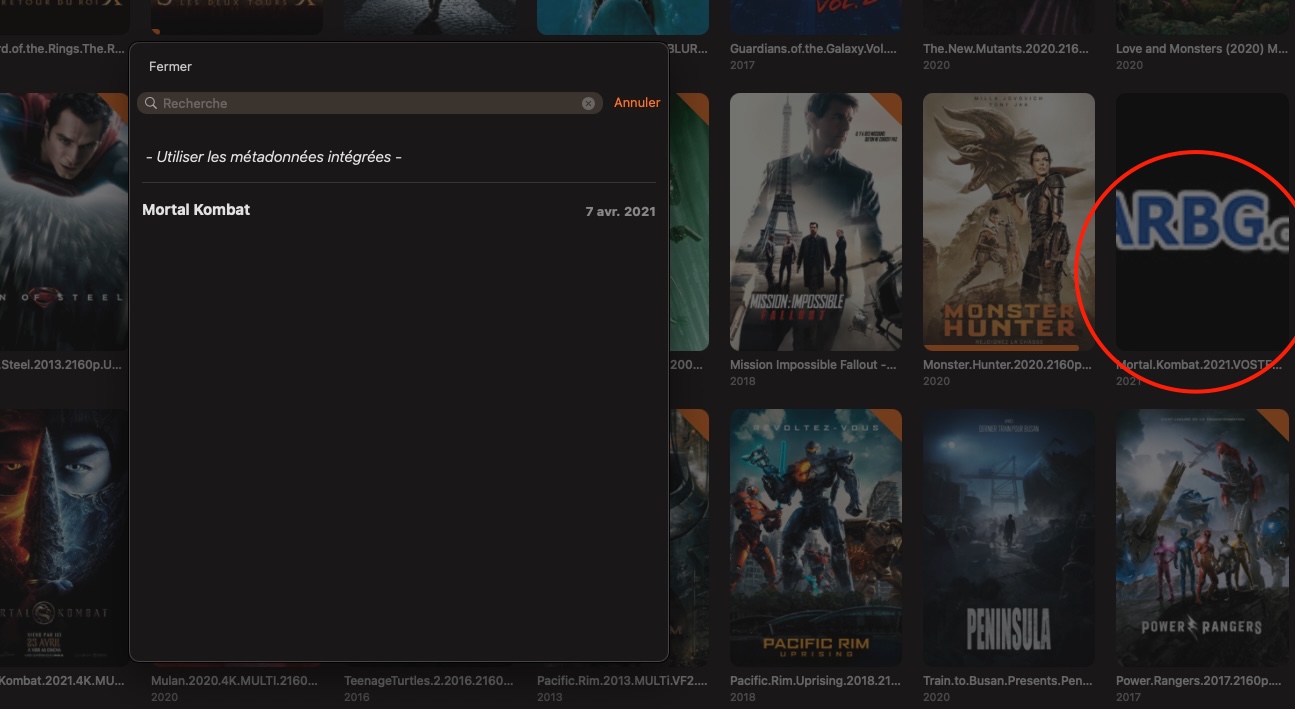Open the Mission Impossible Fallout poster

[816, 222]
